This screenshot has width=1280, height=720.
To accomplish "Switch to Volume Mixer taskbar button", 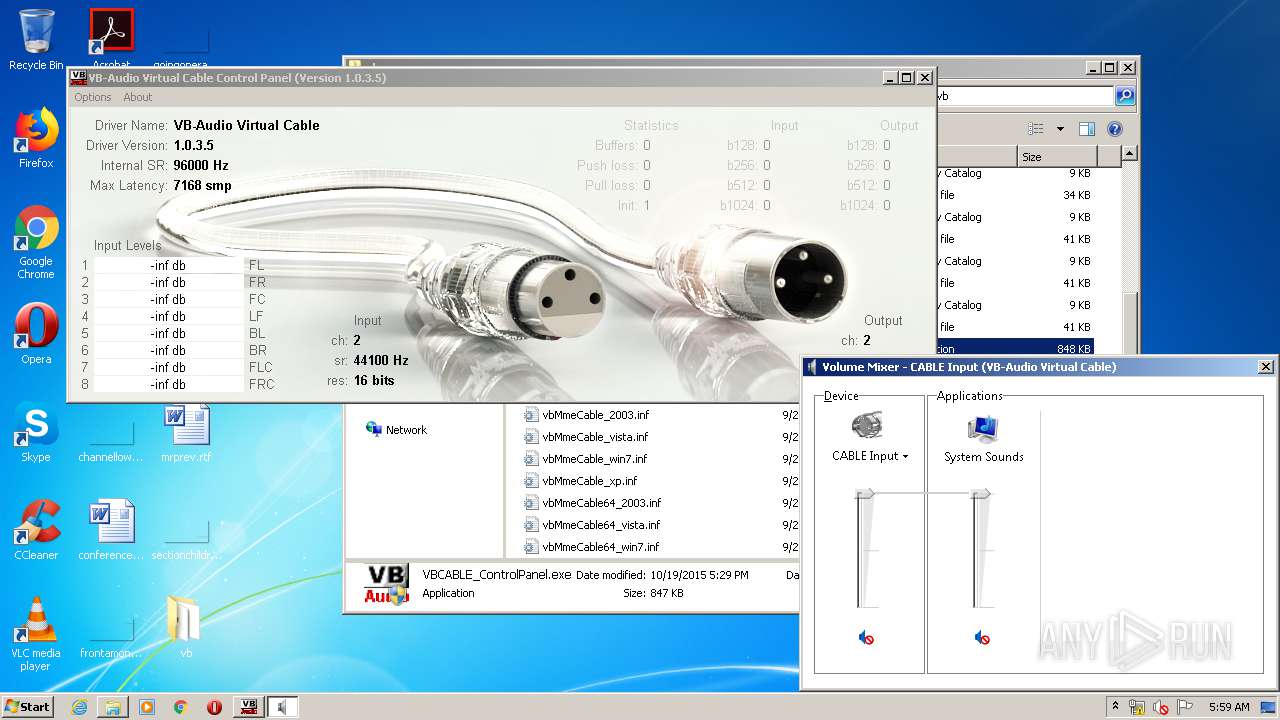I will pyautogui.click(x=283, y=707).
